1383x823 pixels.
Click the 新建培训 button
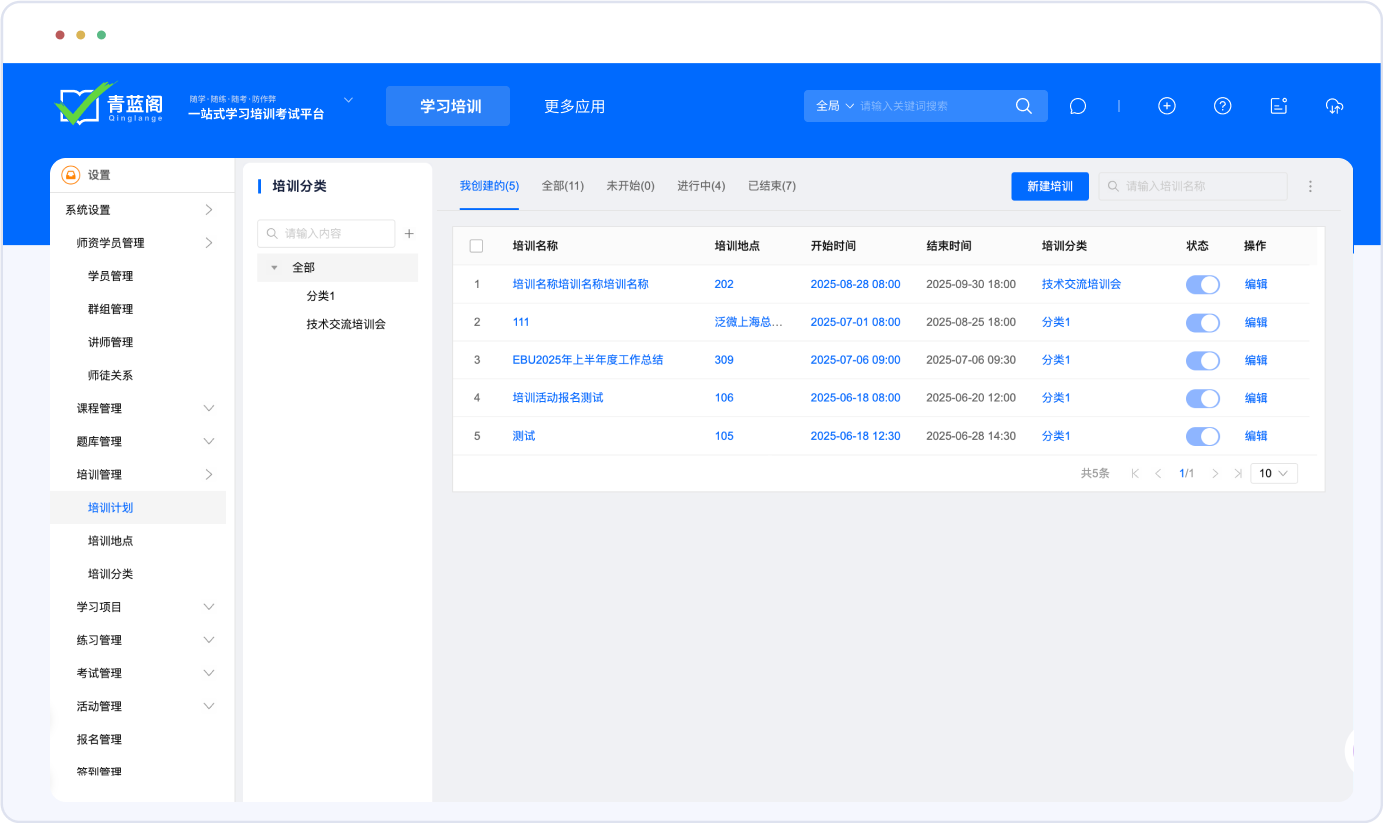coord(1049,186)
